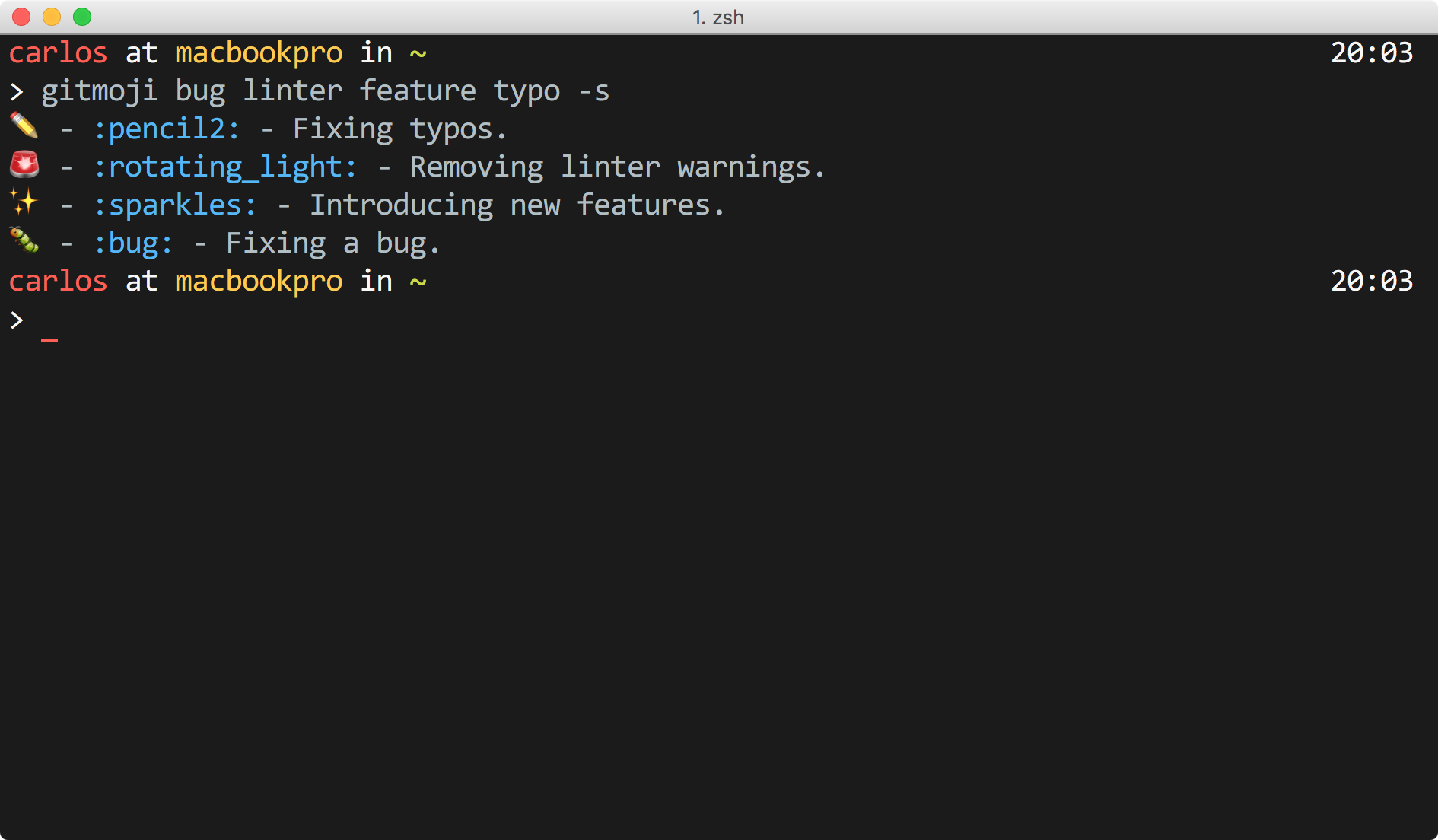Screen dimensions: 1438x840
Task: Select the 'Introducing new features' description text
Action: (516, 204)
